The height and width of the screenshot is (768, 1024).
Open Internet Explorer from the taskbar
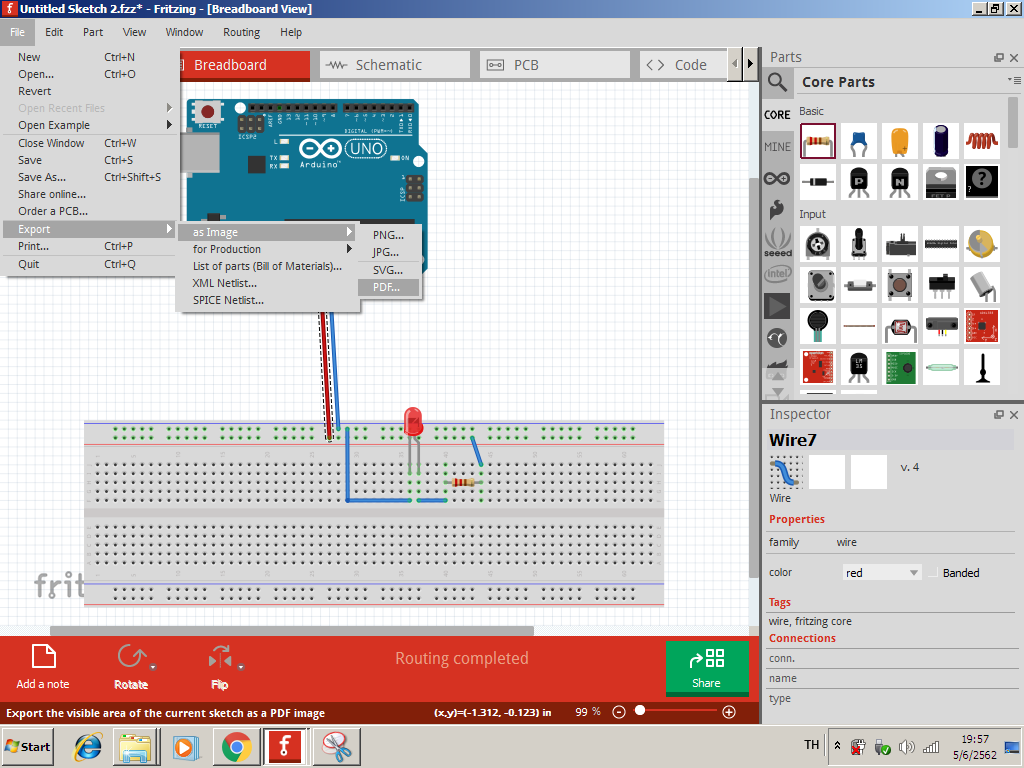[88, 746]
